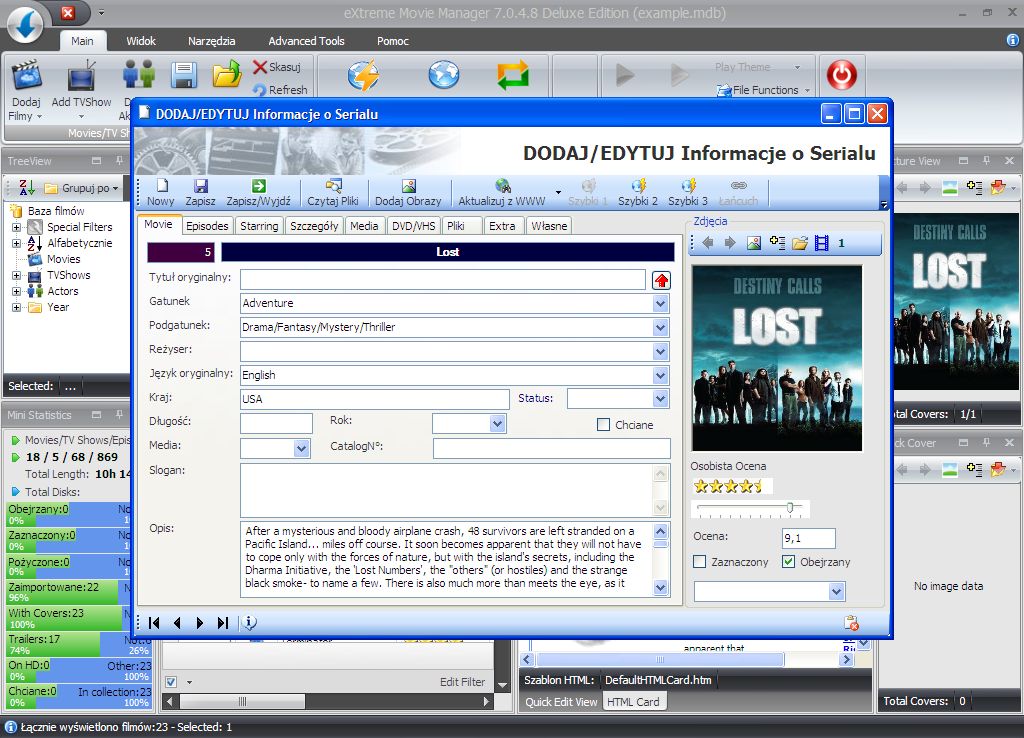Open Grupuj po dropdown in TreeView

coord(82,188)
